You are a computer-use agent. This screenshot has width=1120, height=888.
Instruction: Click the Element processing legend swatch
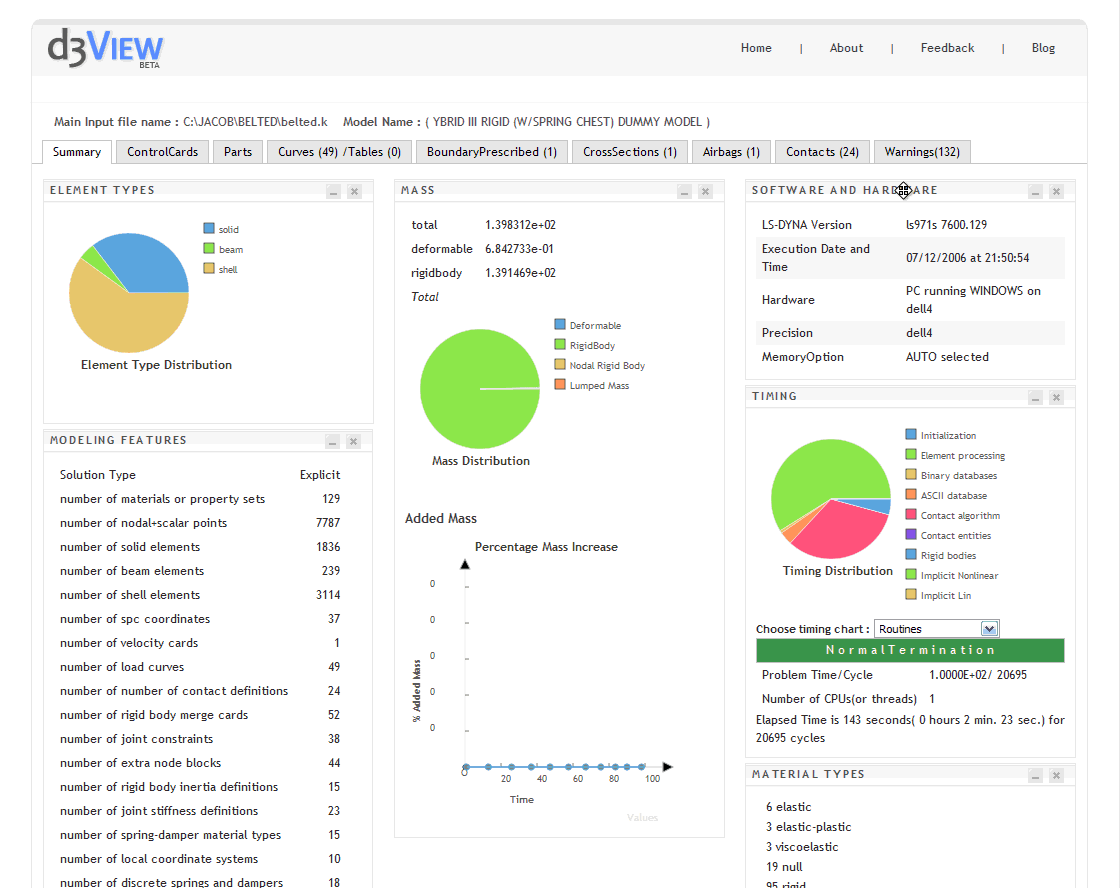point(911,454)
